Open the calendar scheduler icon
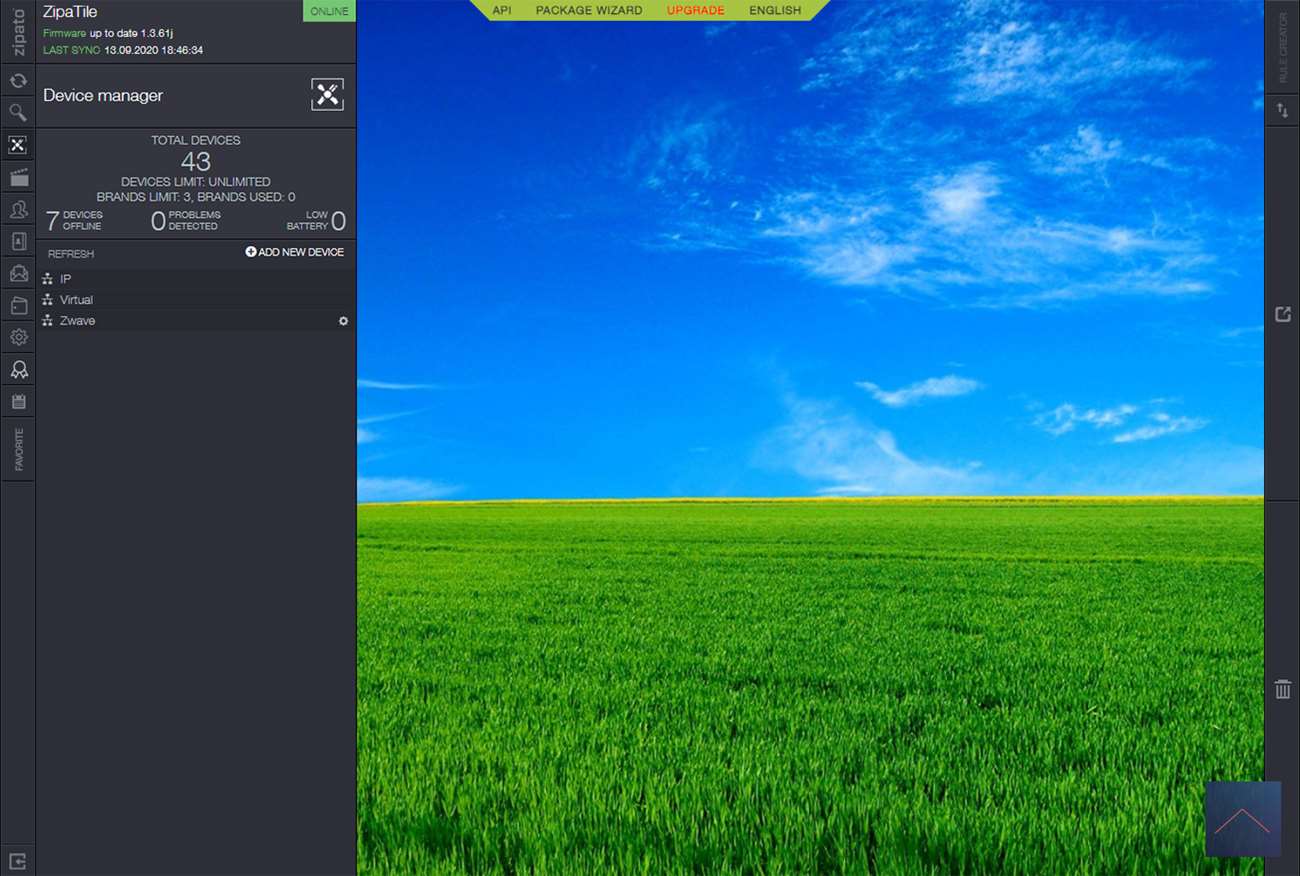 pyautogui.click(x=18, y=402)
